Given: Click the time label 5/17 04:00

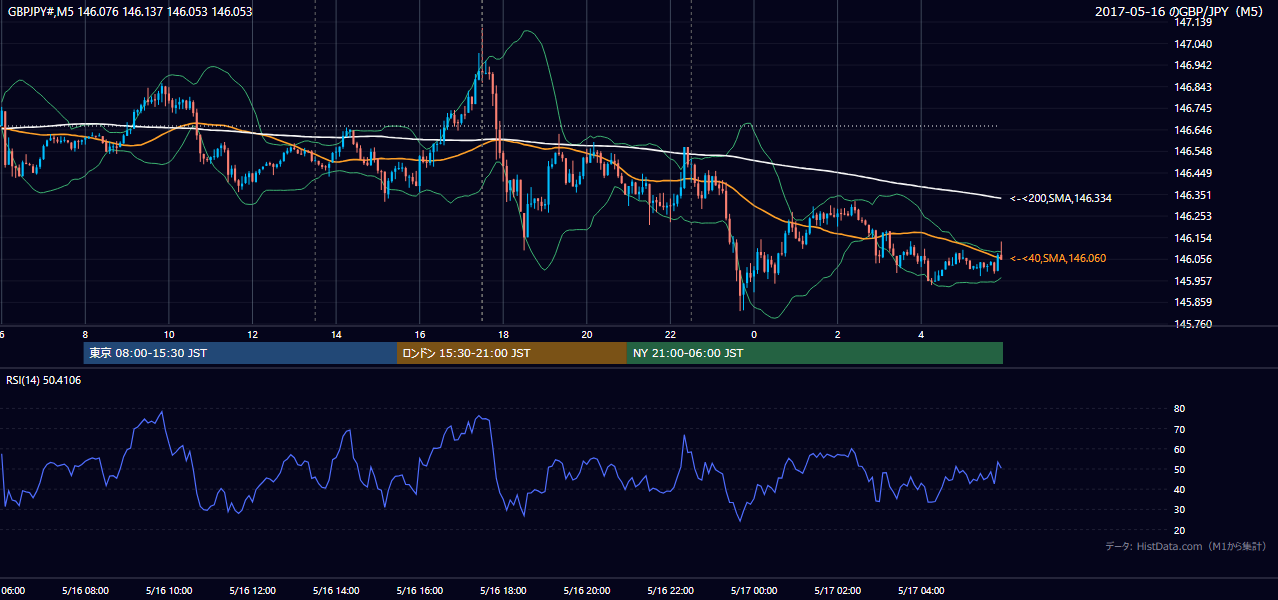Looking at the screenshot, I should coord(921,590).
